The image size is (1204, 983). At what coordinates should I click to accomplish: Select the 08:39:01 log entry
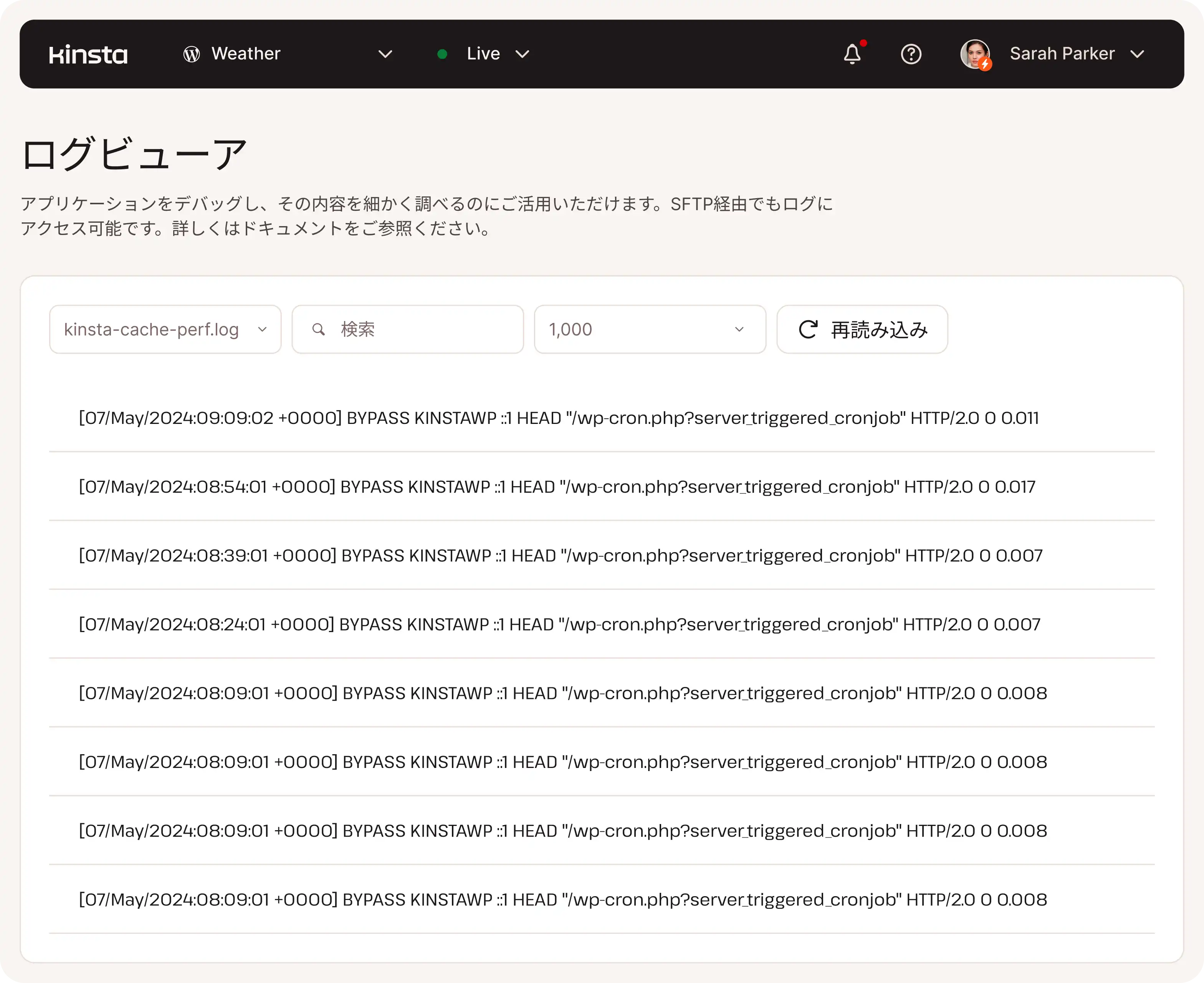coord(561,556)
